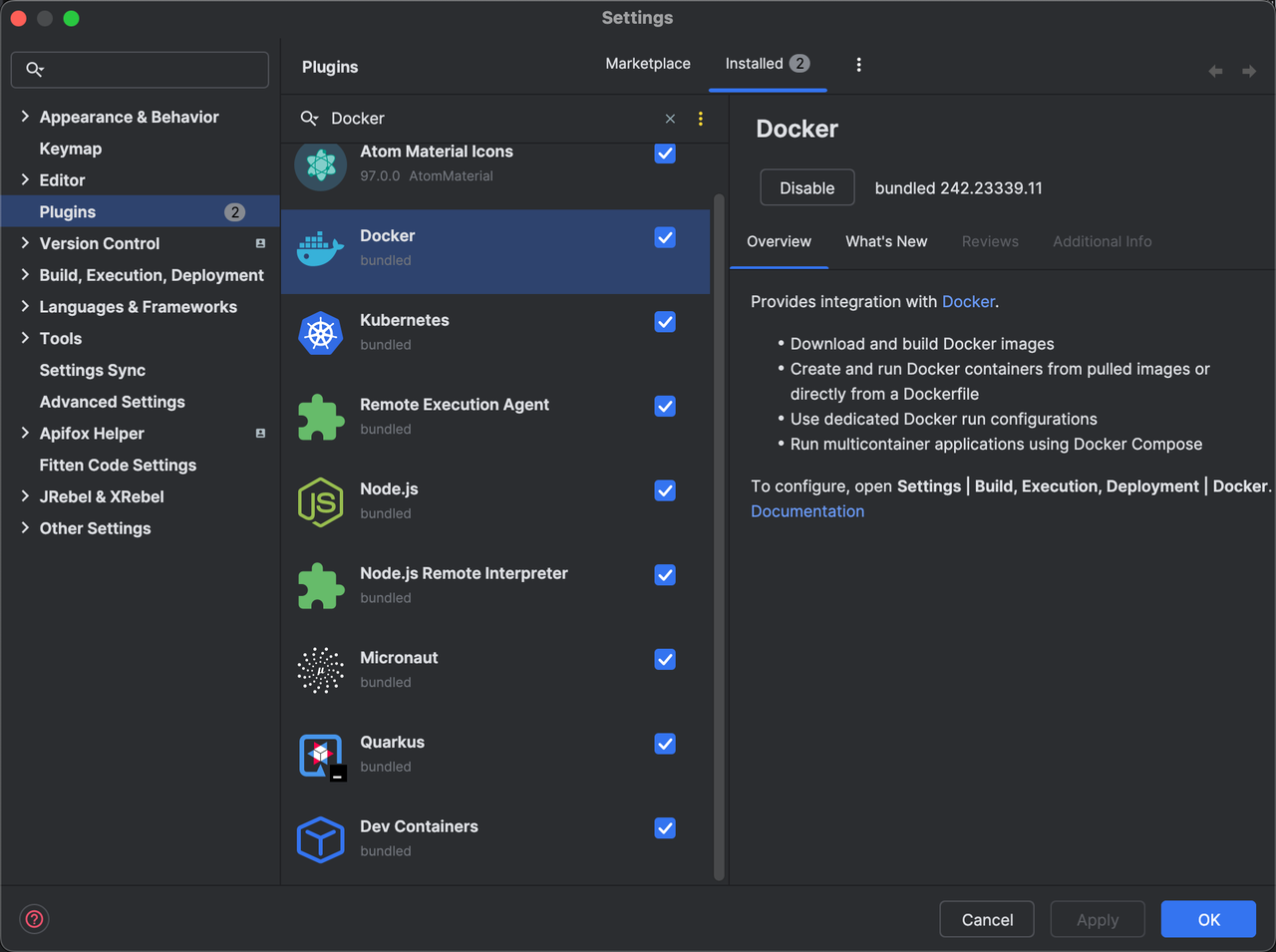The height and width of the screenshot is (952, 1276).
Task: Click the Dev Containers cube icon
Action: 320,839
